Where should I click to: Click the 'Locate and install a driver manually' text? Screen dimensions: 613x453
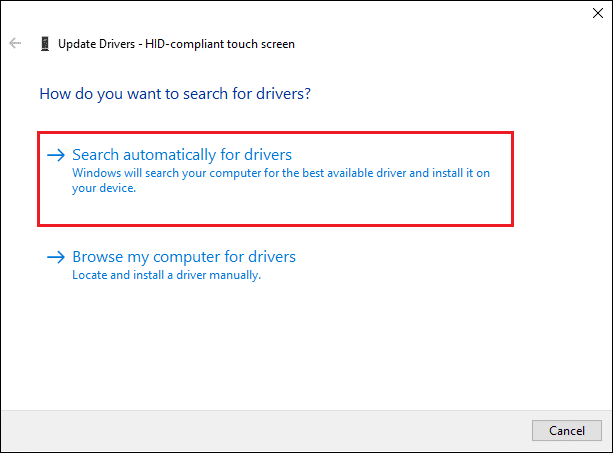pos(166,275)
